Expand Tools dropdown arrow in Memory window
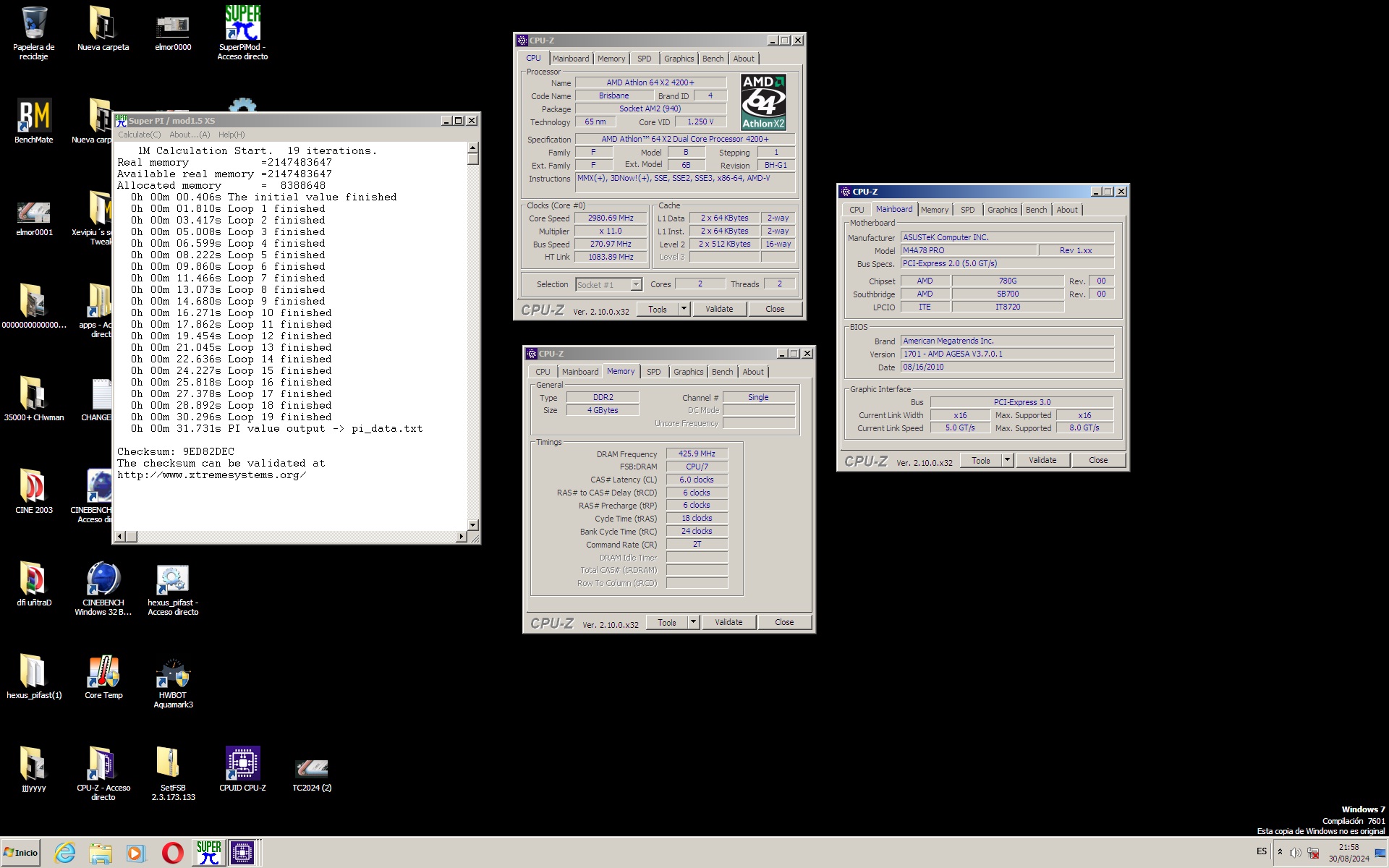 [x=693, y=622]
